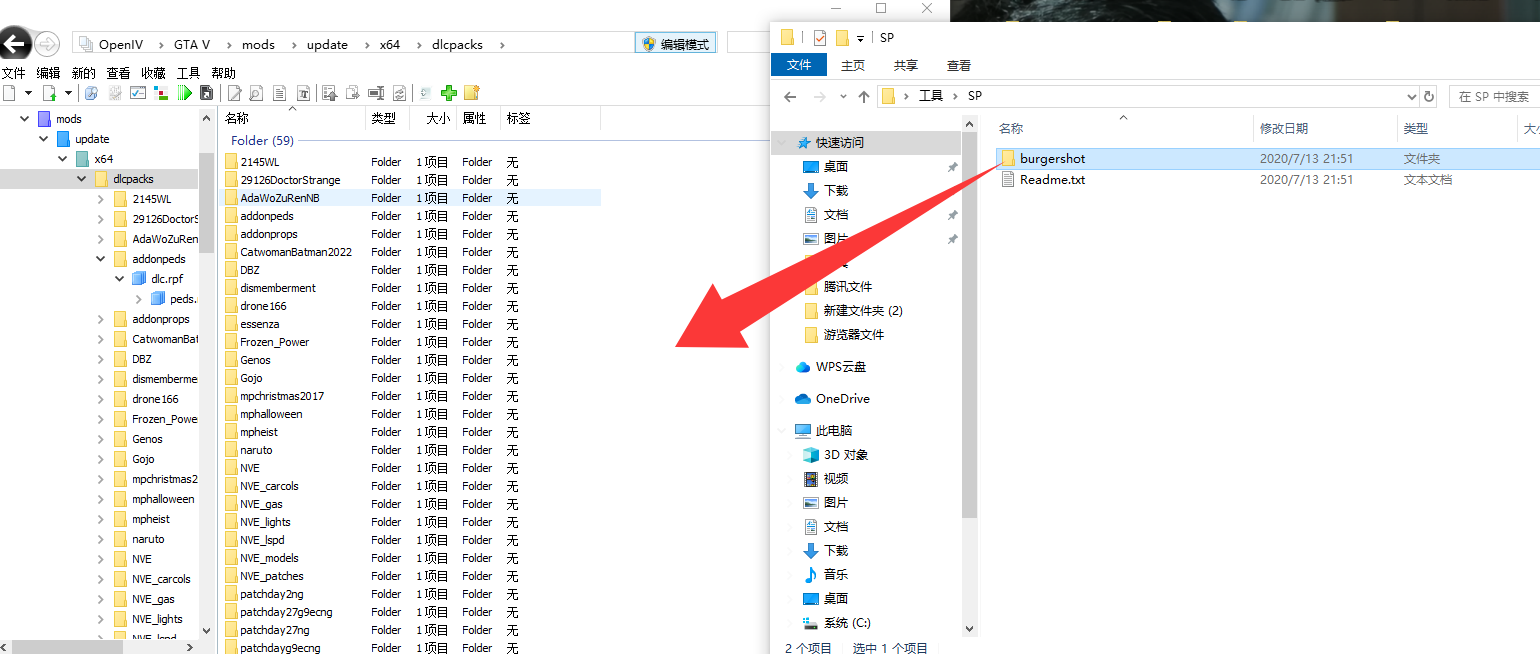
Task: Open the 编辑 menu in OpenIV
Action: coord(48,73)
